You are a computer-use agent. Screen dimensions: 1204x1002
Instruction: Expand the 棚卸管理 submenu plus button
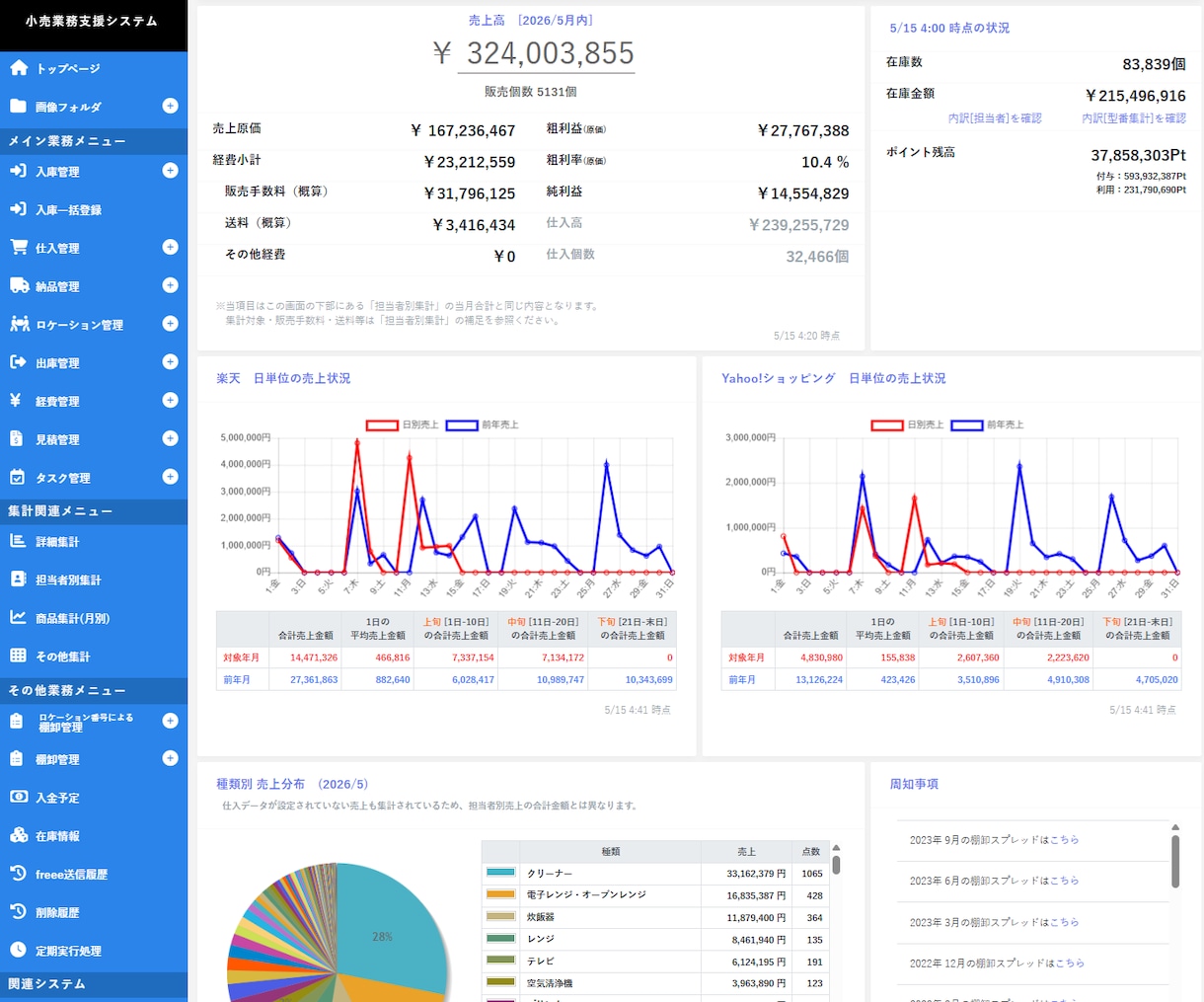pyautogui.click(x=170, y=758)
